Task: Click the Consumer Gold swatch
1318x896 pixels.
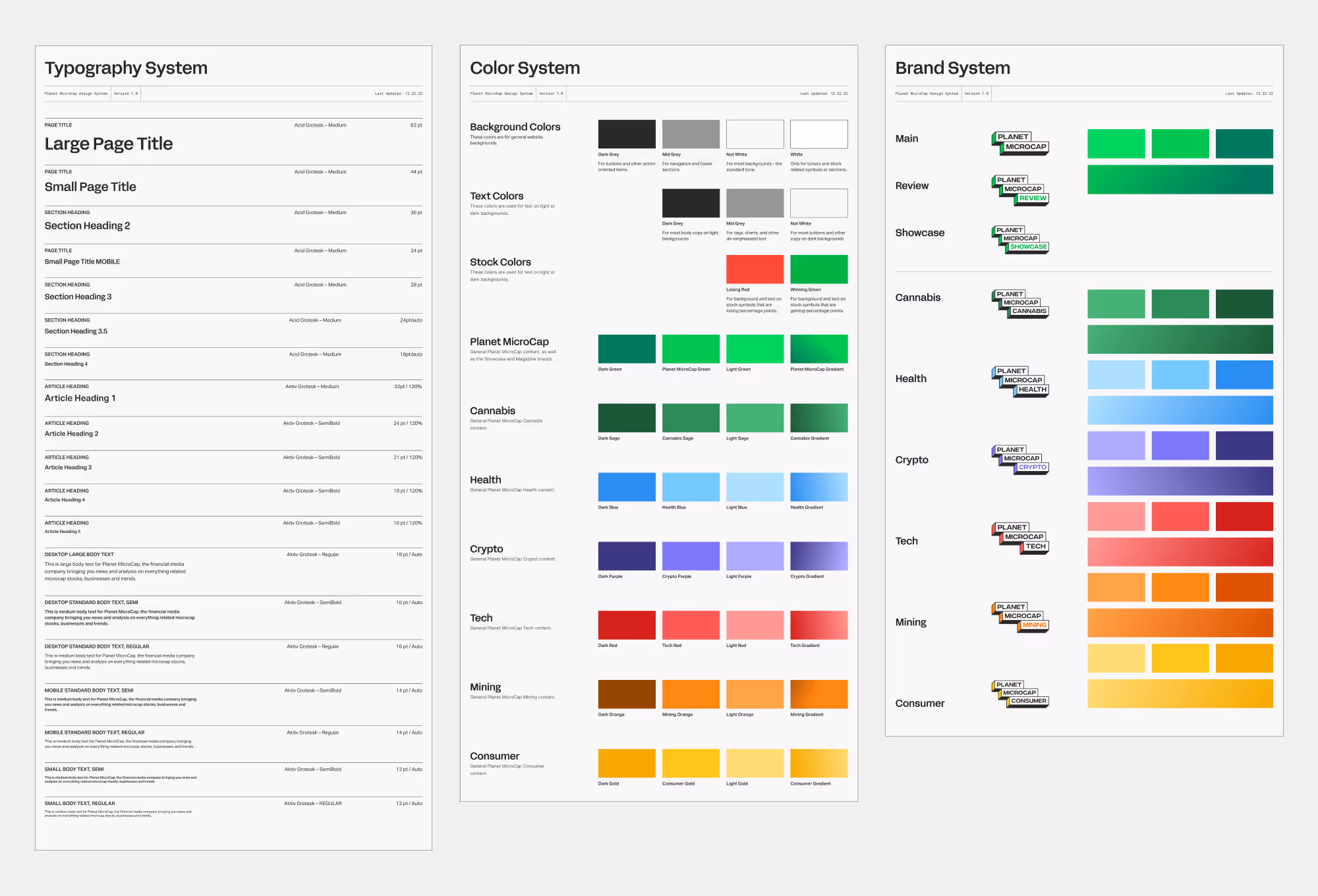Action: pyautogui.click(x=691, y=764)
